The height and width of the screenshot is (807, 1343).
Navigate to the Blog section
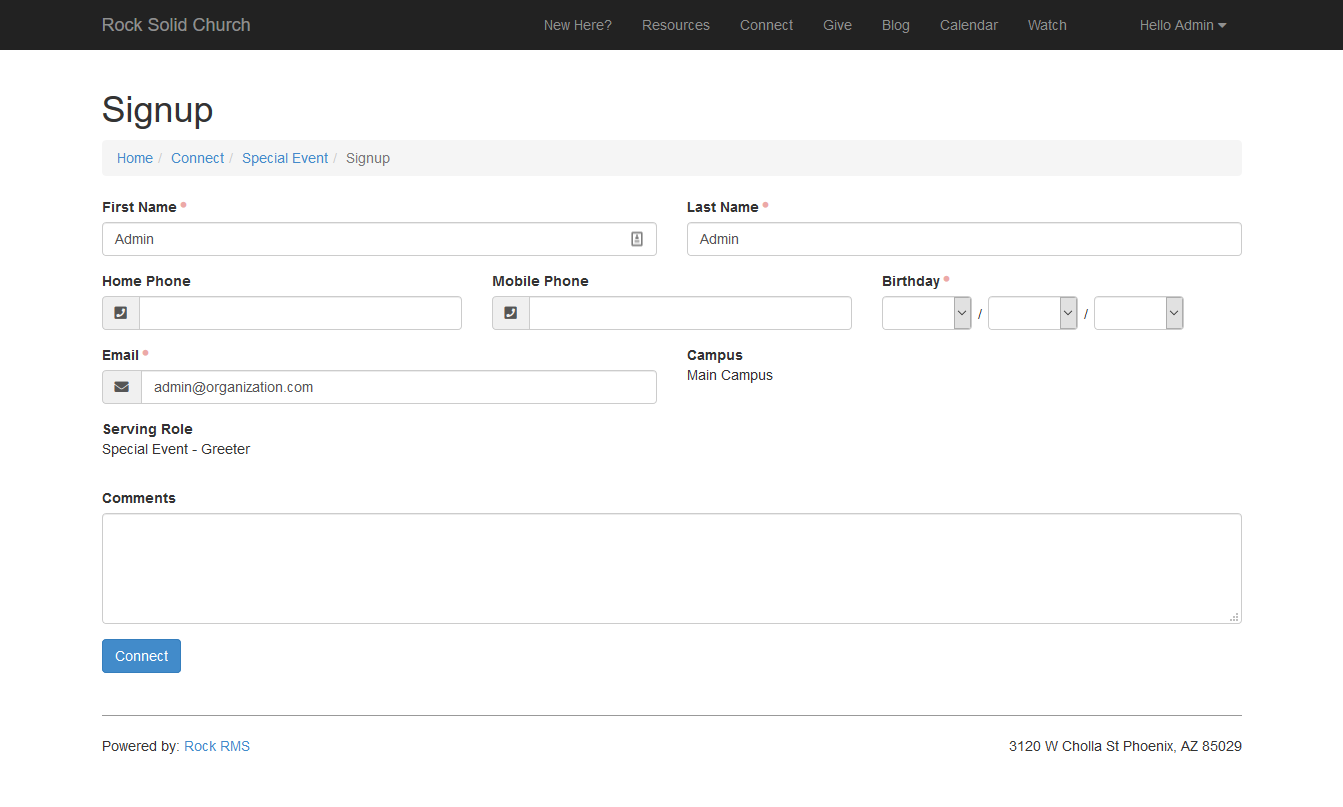(x=895, y=24)
